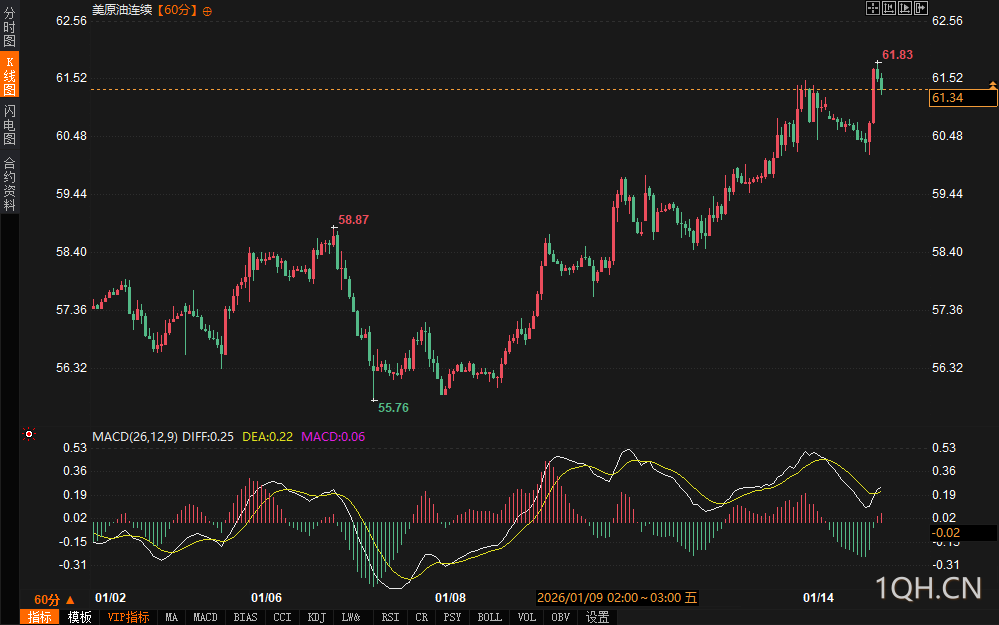Click the jump-to-start chart icon
Screen dimensions: 999x625
(888, 8)
